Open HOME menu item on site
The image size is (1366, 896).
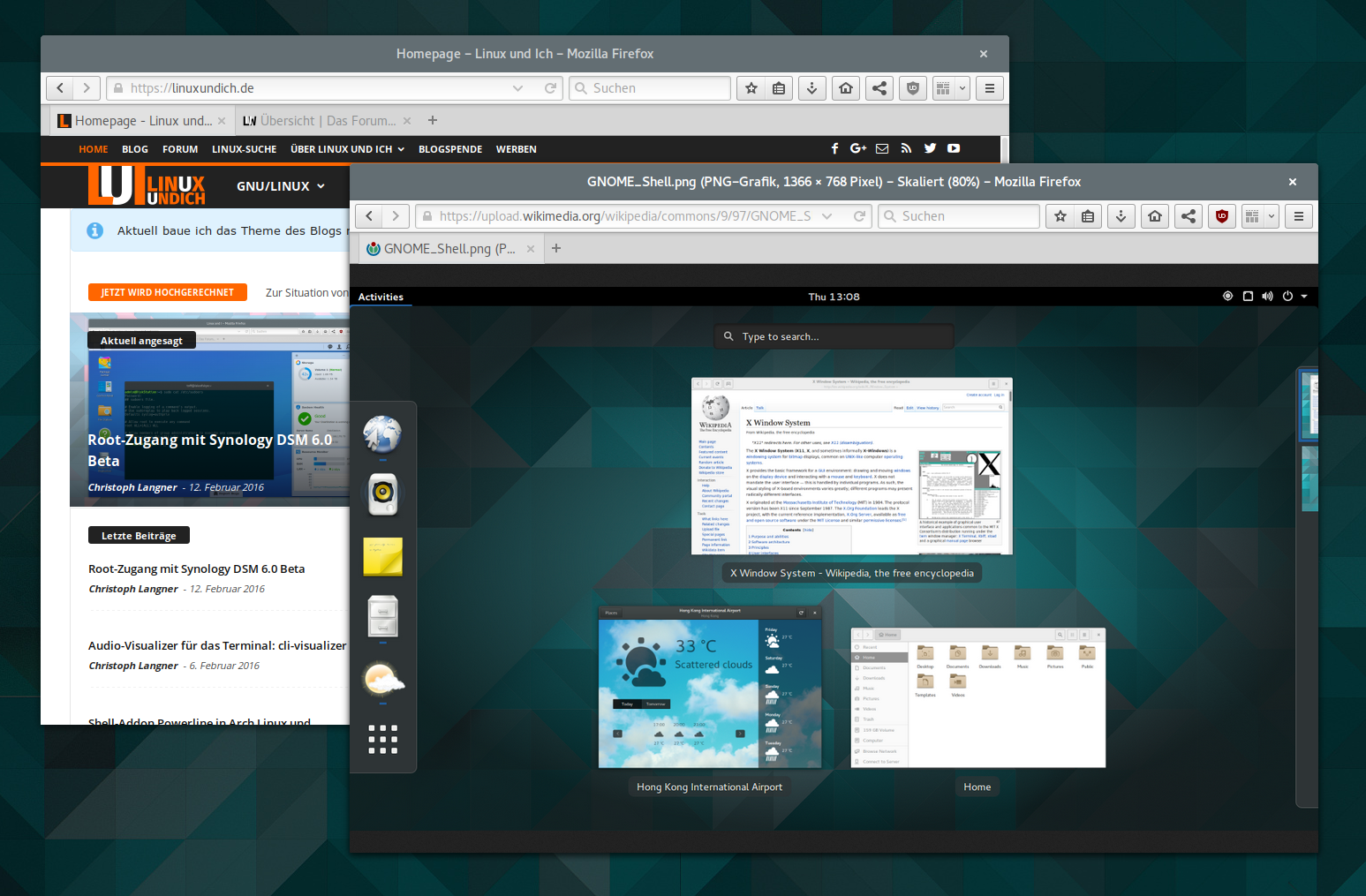[94, 149]
